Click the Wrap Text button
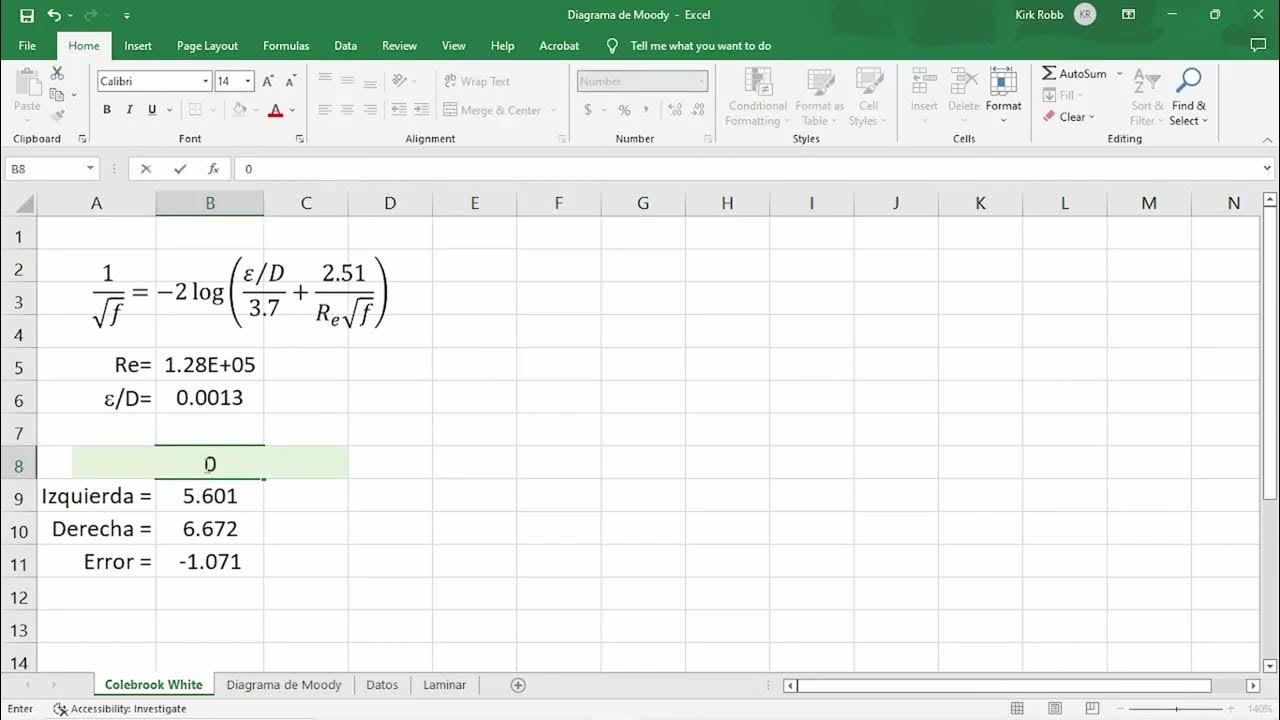 [x=477, y=81]
